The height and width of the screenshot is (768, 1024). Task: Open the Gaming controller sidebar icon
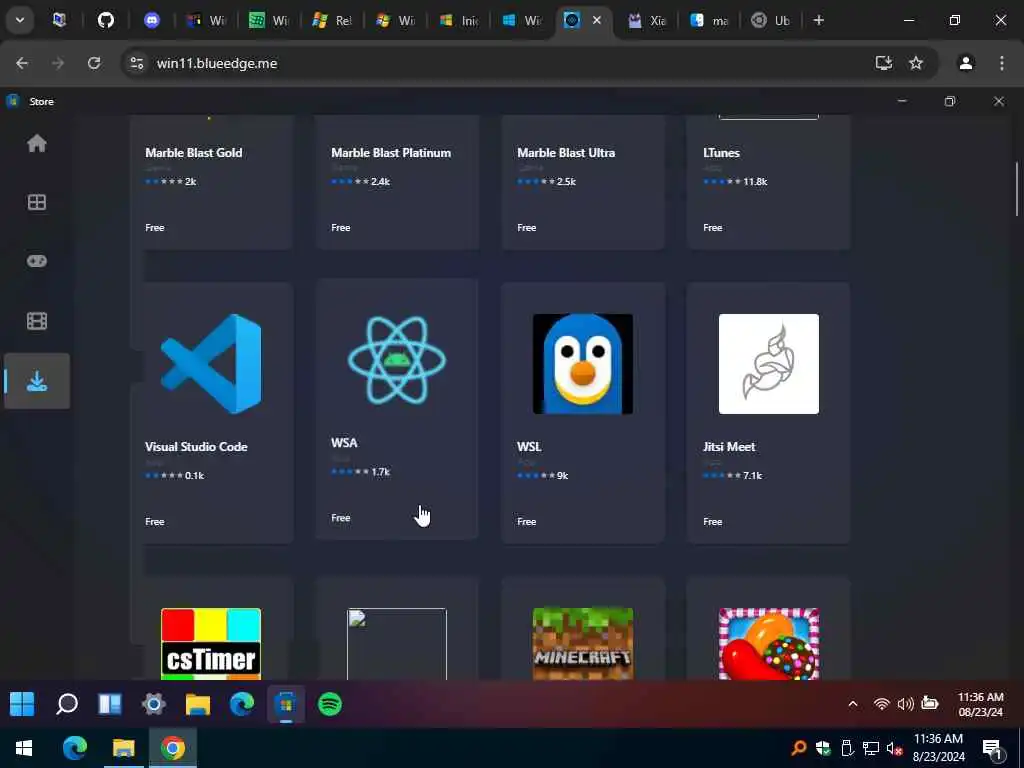pyautogui.click(x=37, y=261)
